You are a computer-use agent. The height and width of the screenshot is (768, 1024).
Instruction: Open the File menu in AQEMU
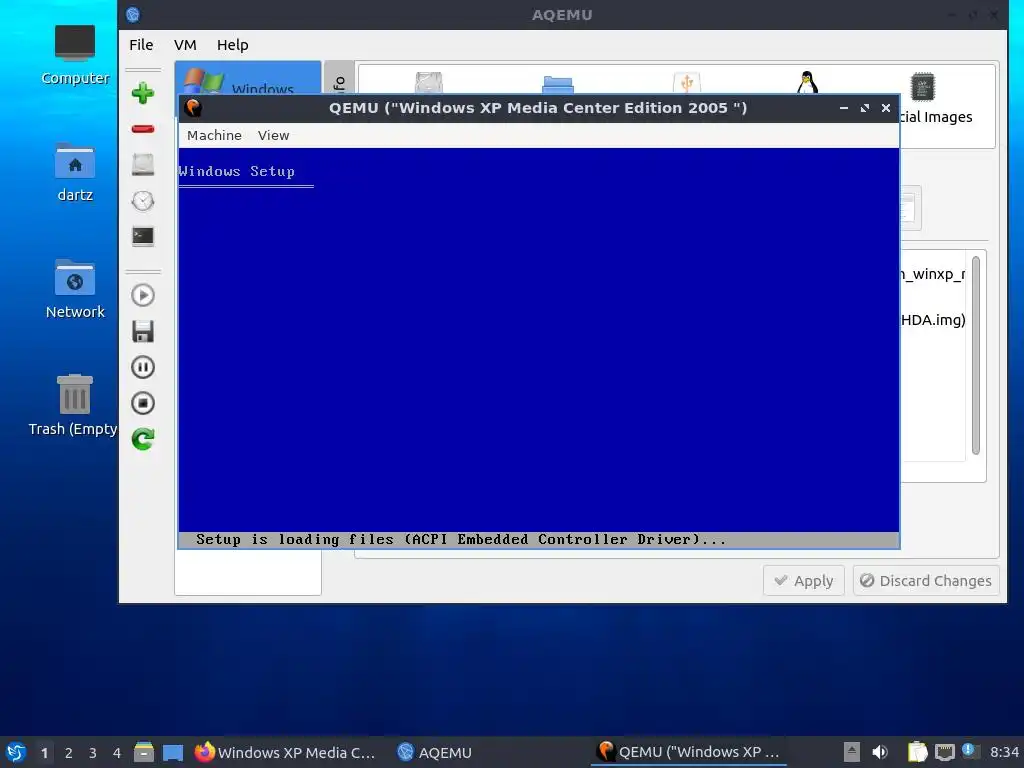(x=141, y=45)
